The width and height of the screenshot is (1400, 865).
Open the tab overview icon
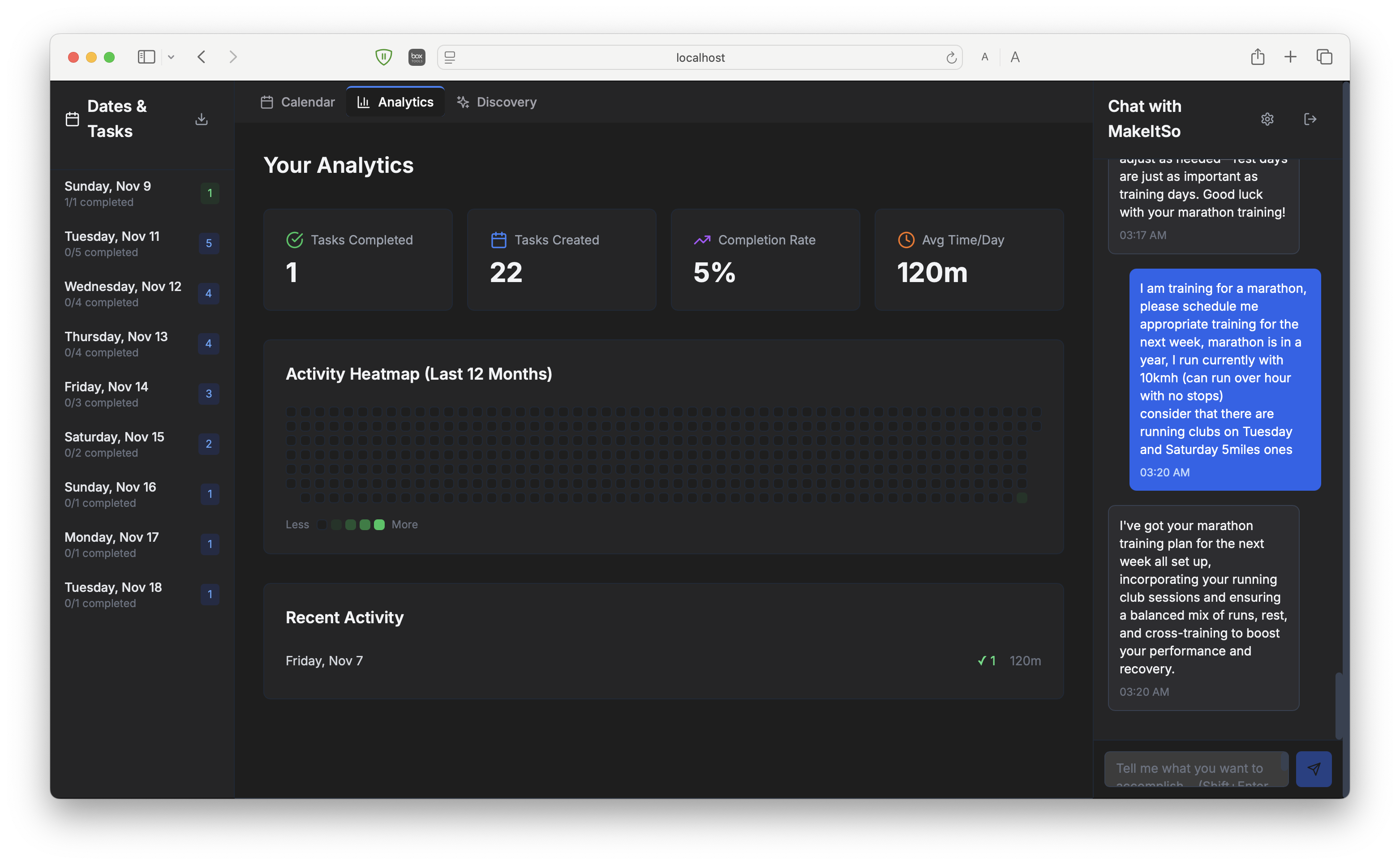tap(1324, 56)
